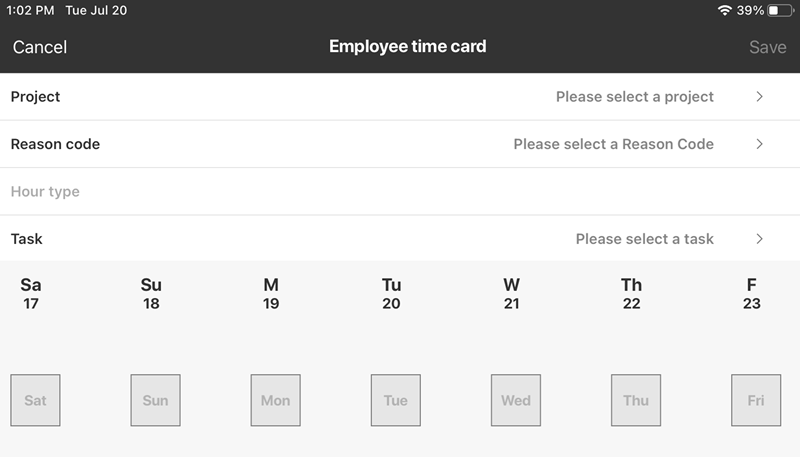Tap the Tue hours box

(x=395, y=400)
